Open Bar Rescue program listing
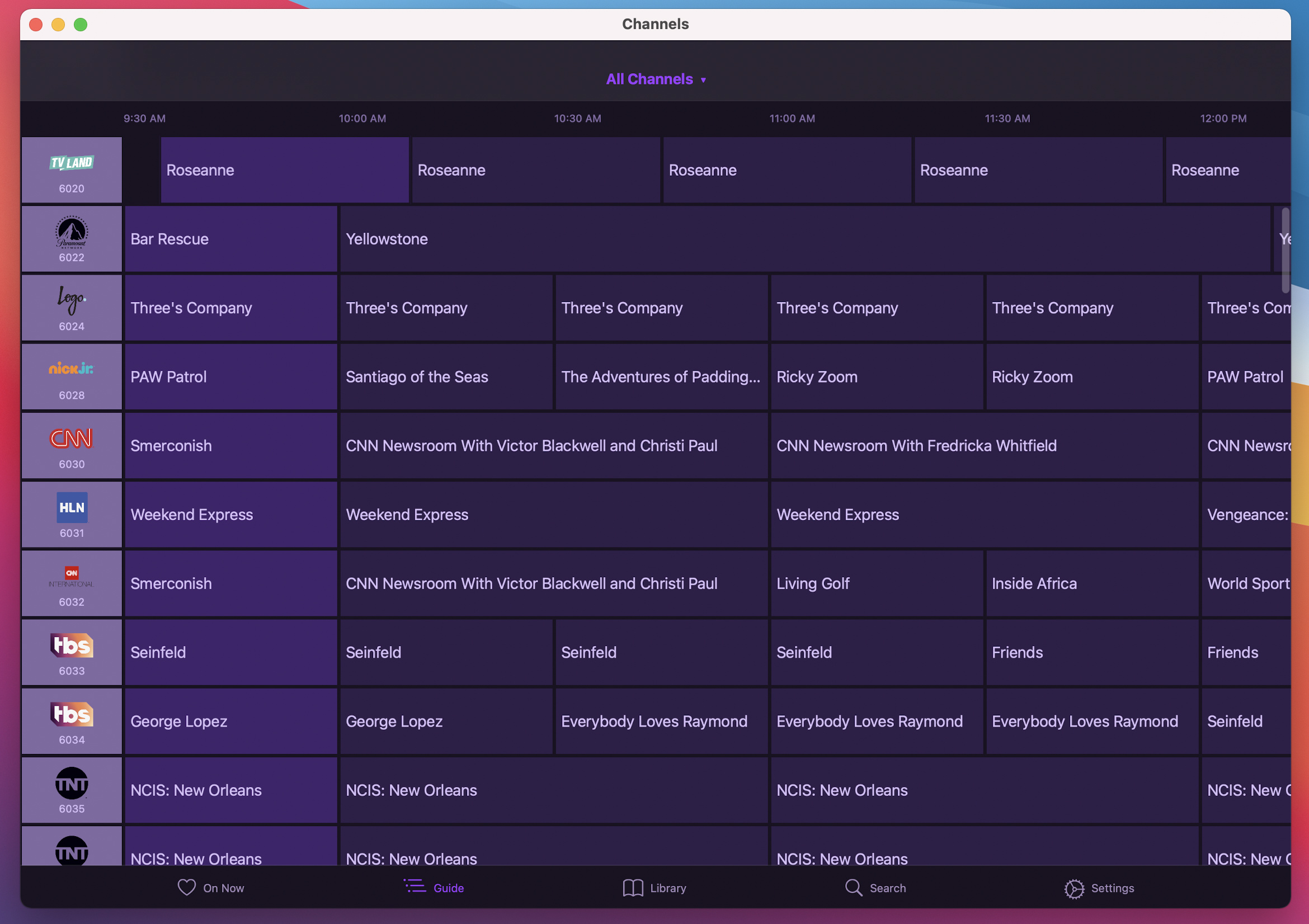The height and width of the screenshot is (924, 1309). pyautogui.click(x=230, y=239)
